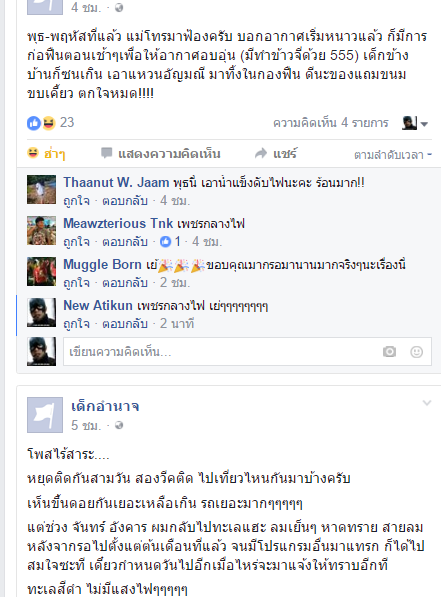The image size is (441, 597).
Task: Click the ความคิดเห็น 4 รายการ link
Action: 331,123
